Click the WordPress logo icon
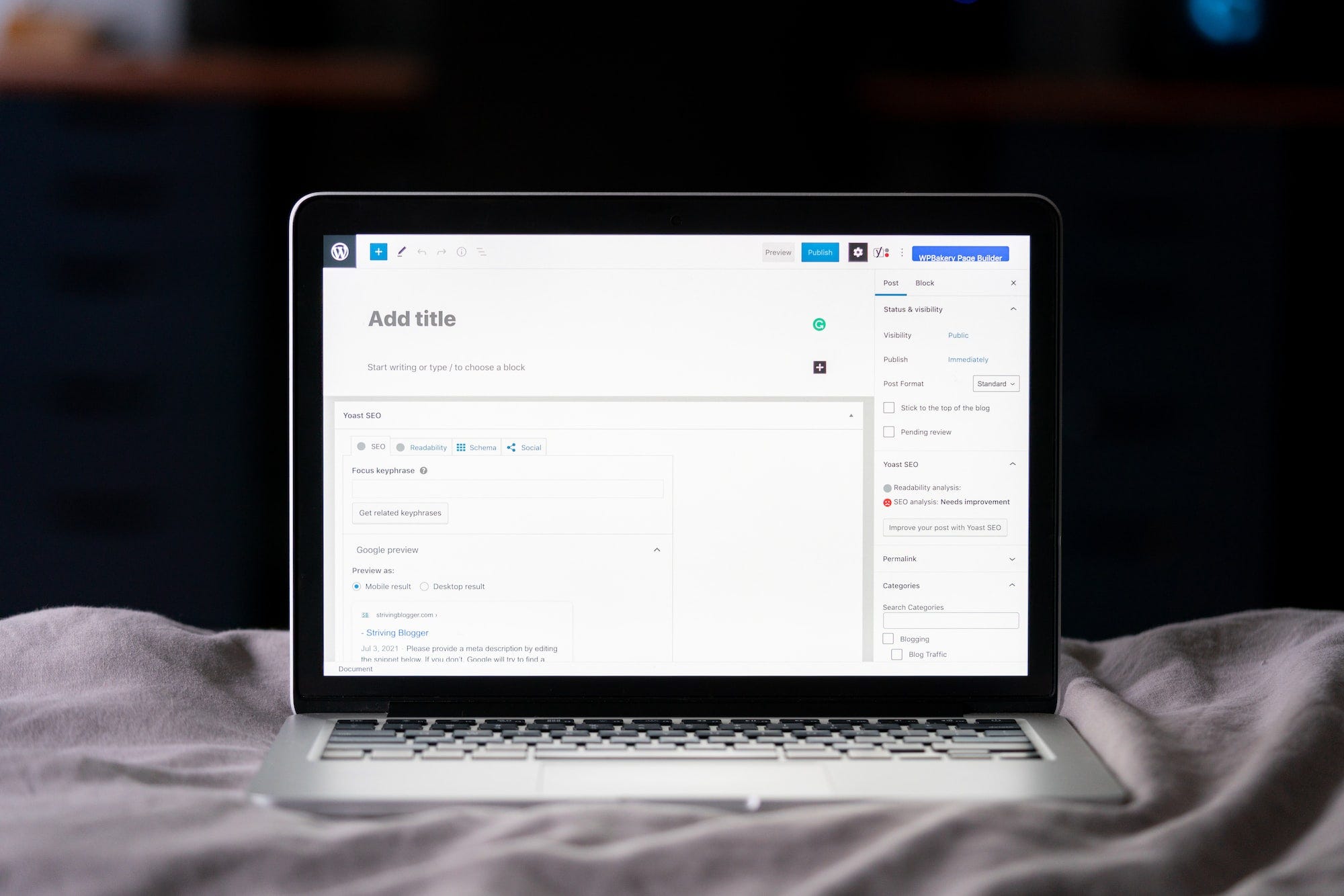Viewport: 1344px width, 896px height. pos(340,251)
